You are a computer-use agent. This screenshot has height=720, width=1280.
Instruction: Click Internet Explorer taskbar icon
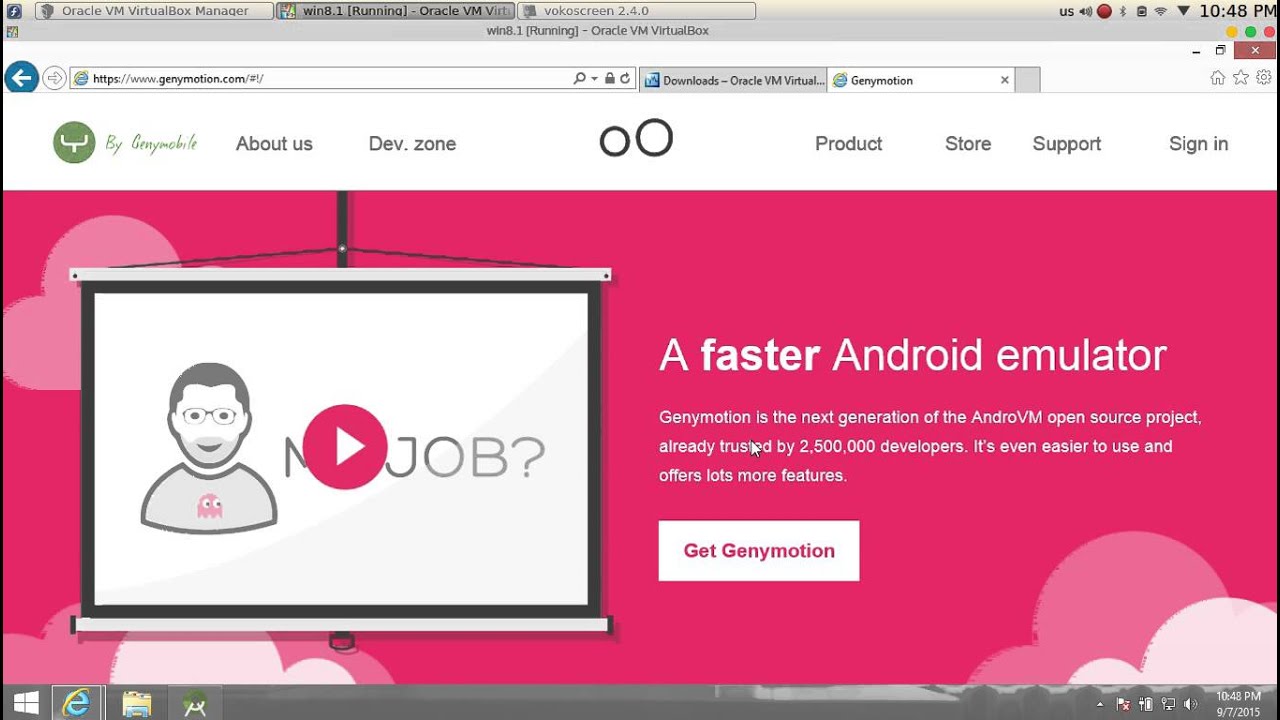(76, 703)
